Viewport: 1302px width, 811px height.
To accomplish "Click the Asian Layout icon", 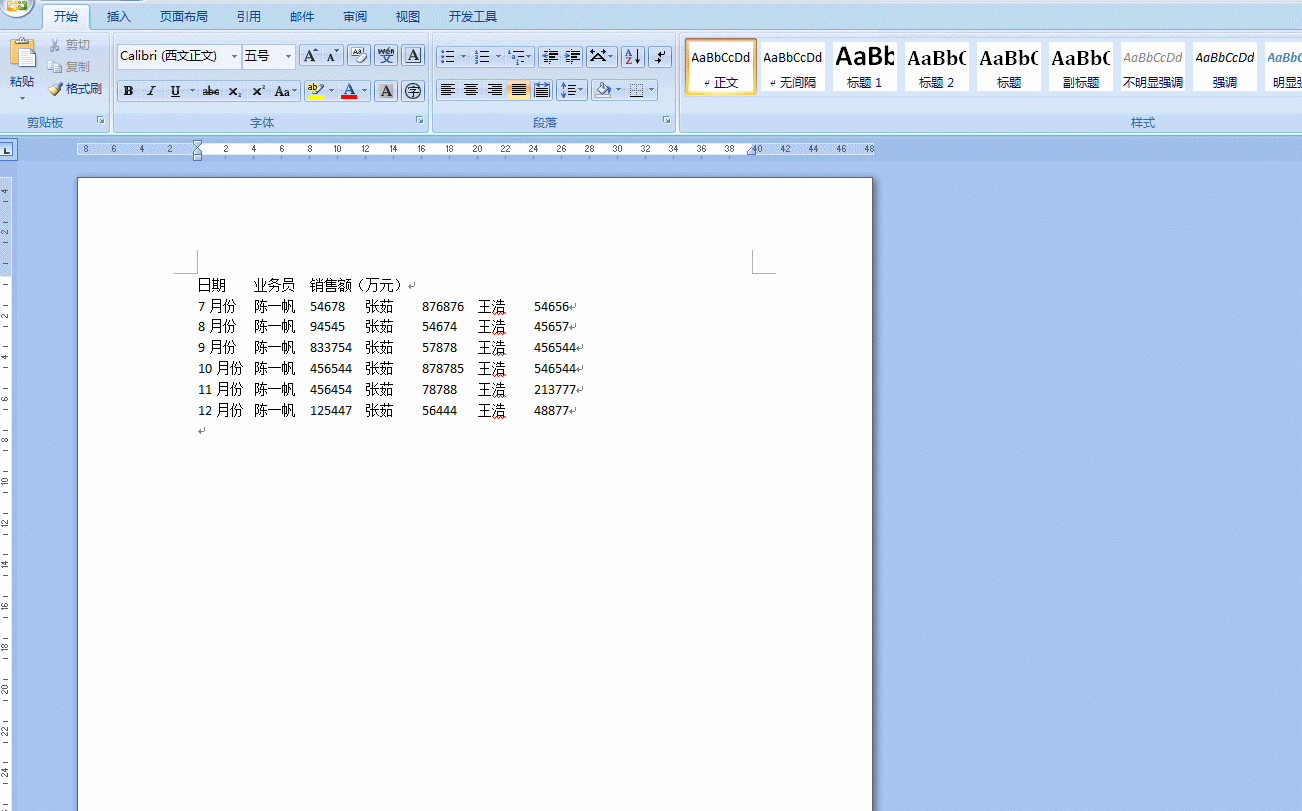I will pyautogui.click(x=602, y=56).
